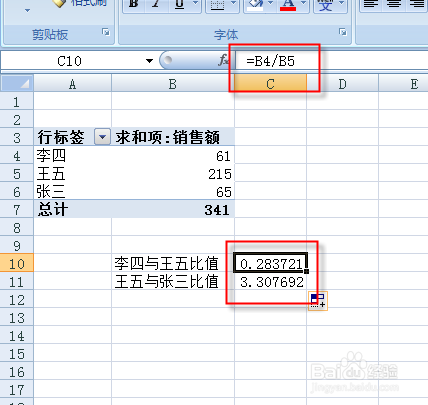
Task: Toggle italic formatting
Action: point(155,5)
